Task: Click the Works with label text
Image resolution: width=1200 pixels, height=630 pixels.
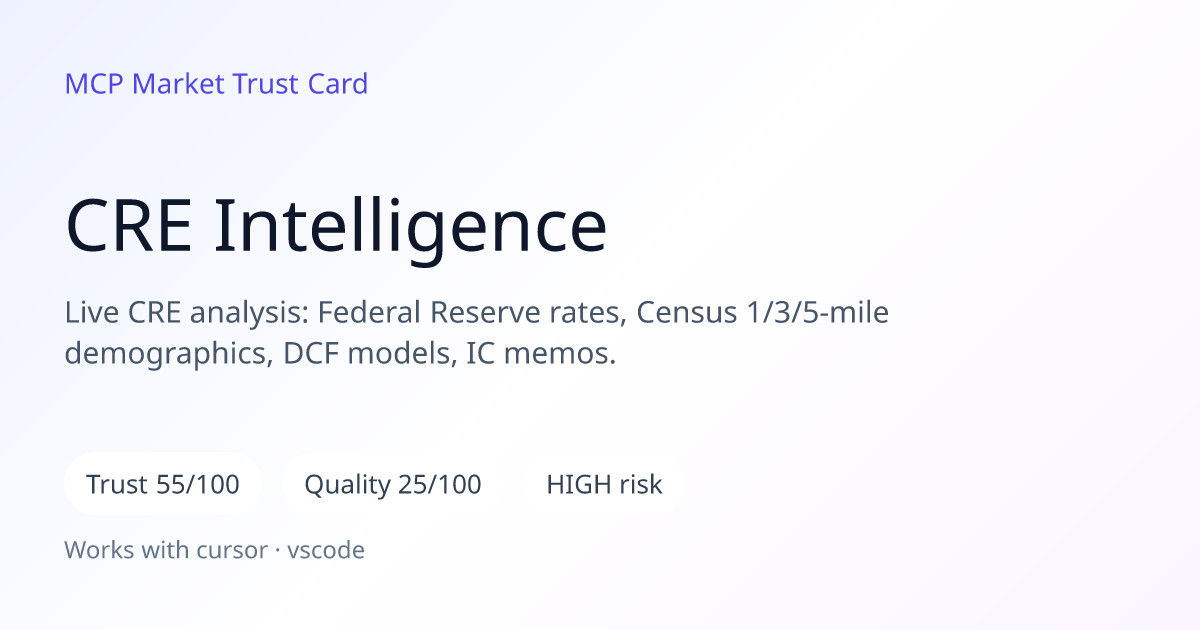Action: 130,550
